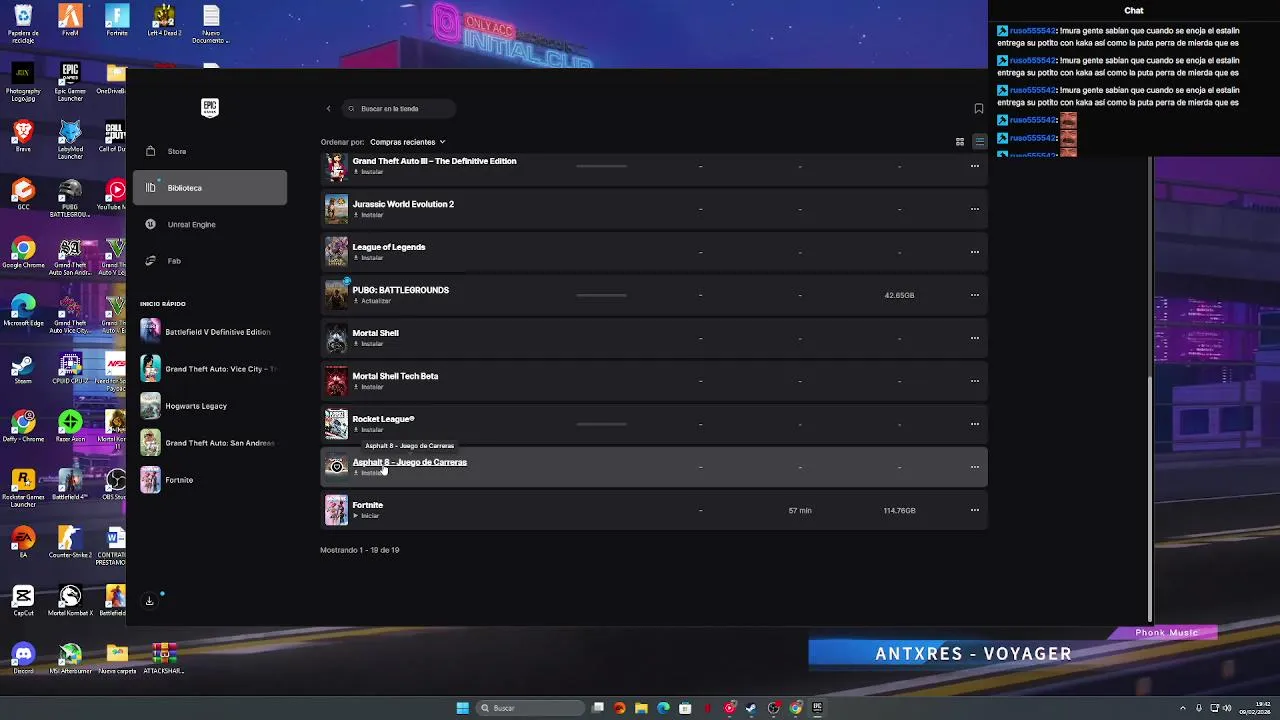This screenshot has width=1280, height=720.
Task: Open options menu for Mortal Shell Tech Beta
Action: coord(975,381)
